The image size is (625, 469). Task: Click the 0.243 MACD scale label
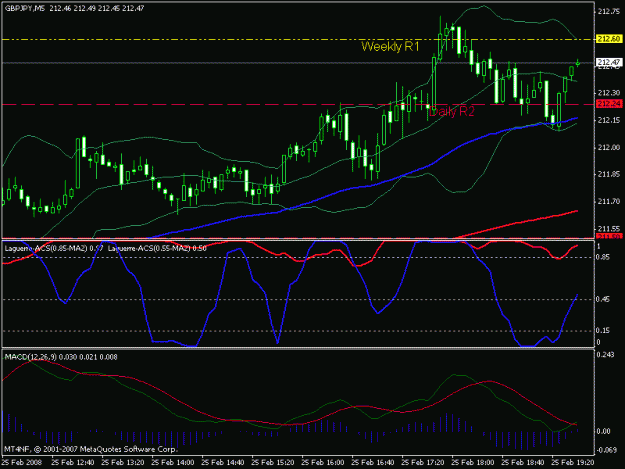(x=604, y=355)
